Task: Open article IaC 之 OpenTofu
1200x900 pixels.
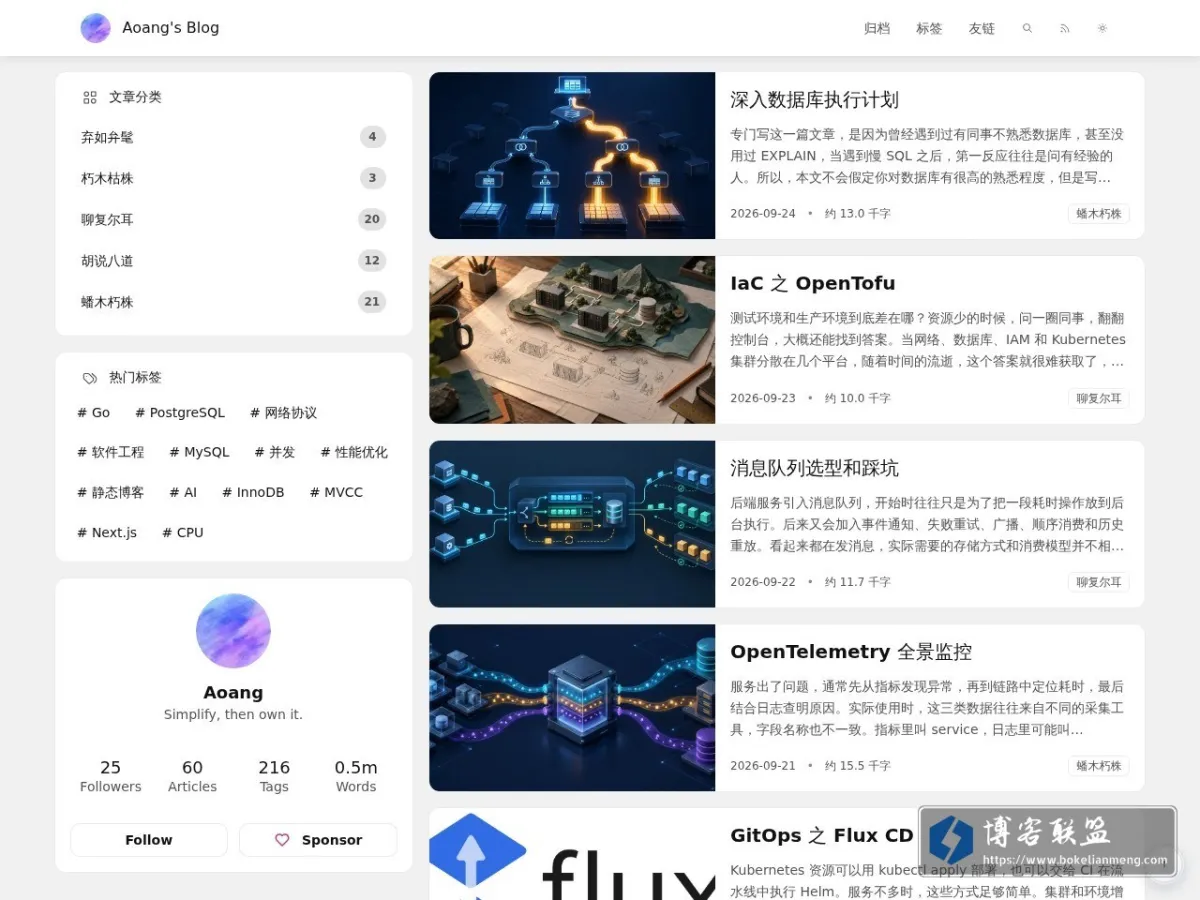Action: [813, 283]
